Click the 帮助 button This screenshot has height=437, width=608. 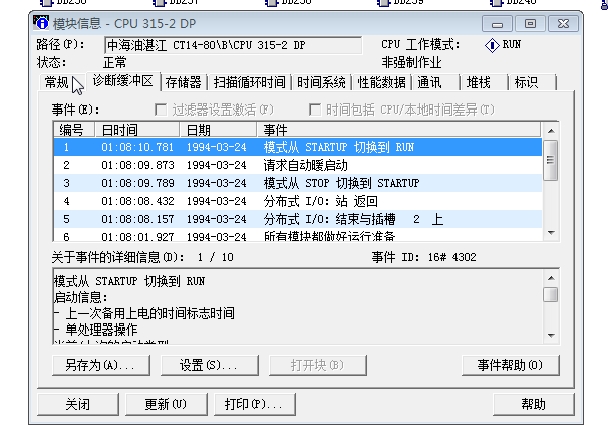click(x=534, y=404)
